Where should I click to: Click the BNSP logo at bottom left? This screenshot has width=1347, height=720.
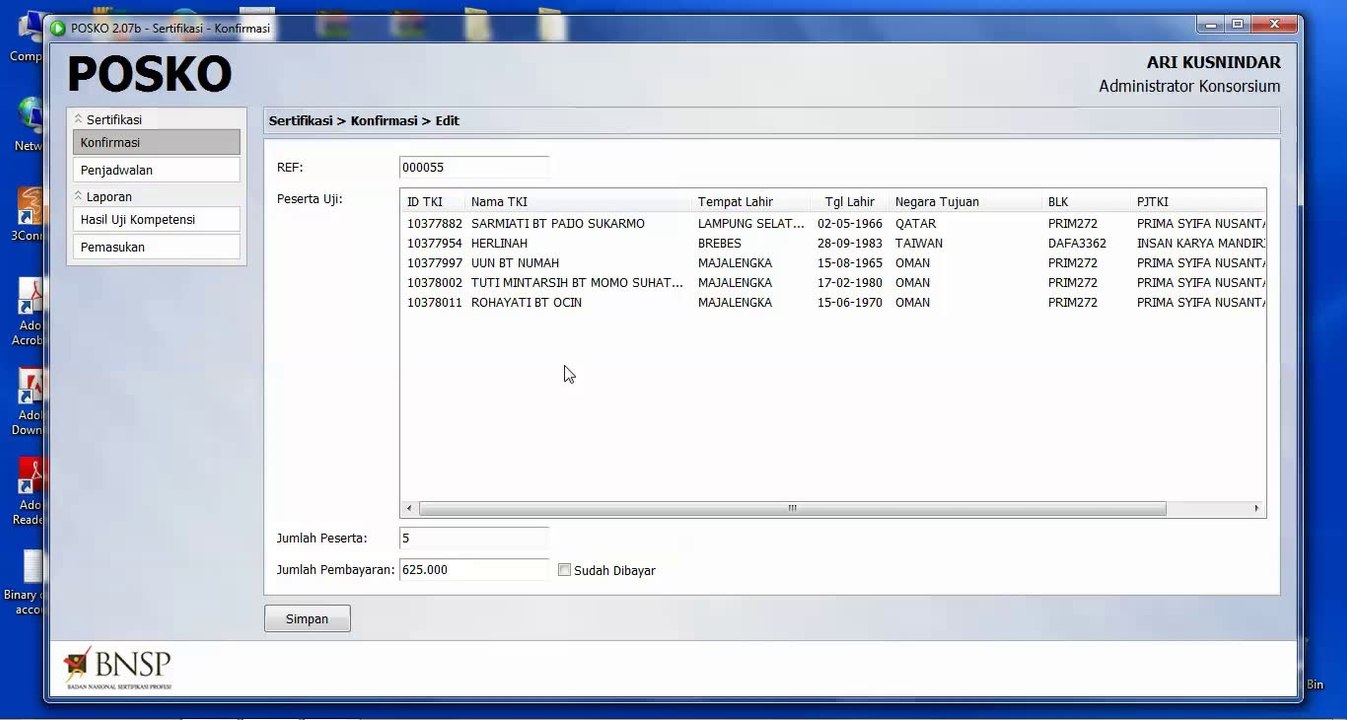pyautogui.click(x=117, y=669)
